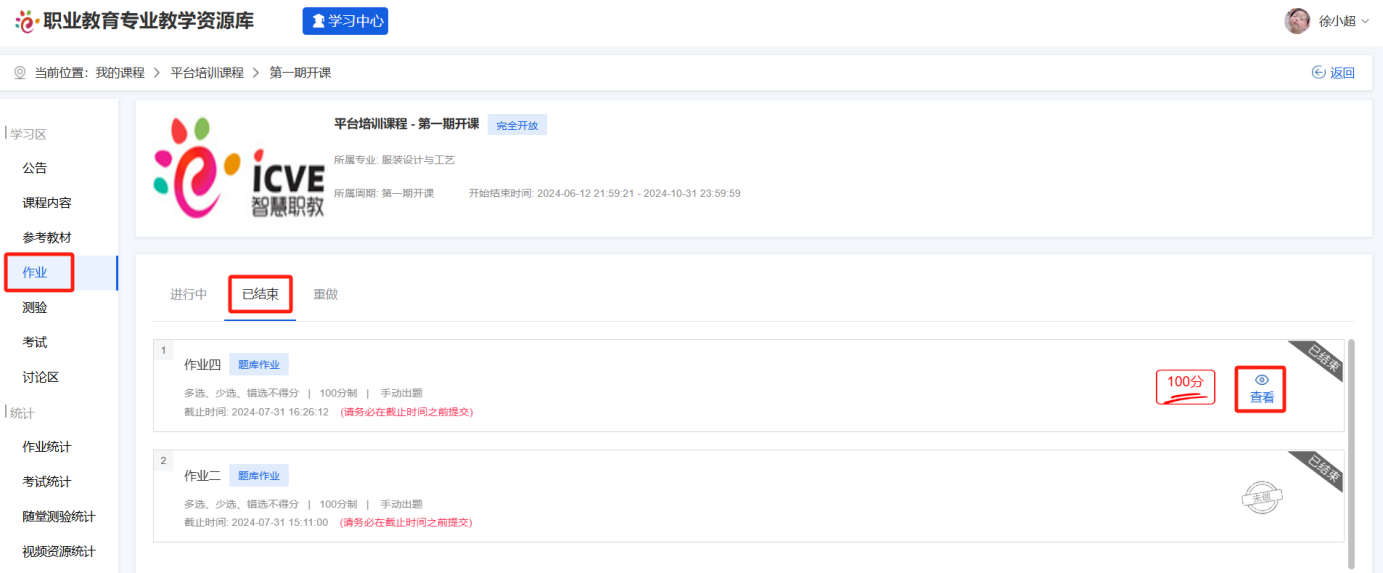Screen dimensions: 1383x573
Task: Click 职业教育专业教学资源库 site title
Action: tap(148, 20)
